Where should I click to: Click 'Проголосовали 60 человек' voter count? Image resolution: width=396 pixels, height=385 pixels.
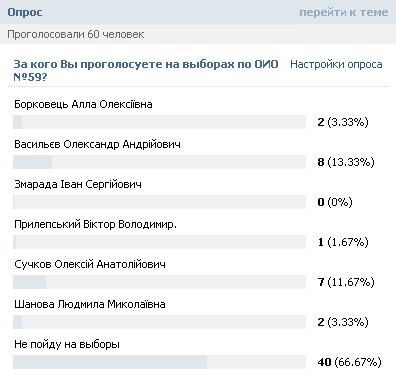point(76,34)
